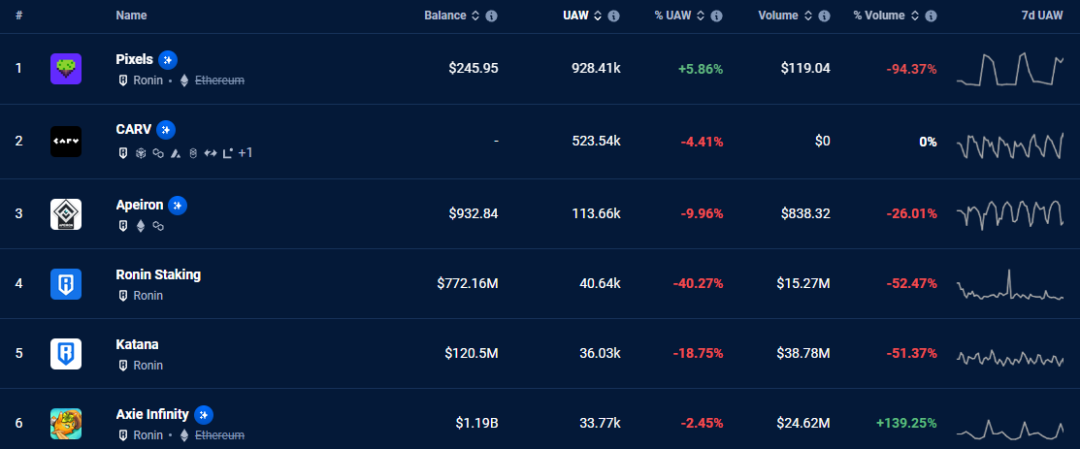This screenshot has width=1080, height=449.
Task: Click the double-arrow chain icon in CARV row
Action: (x=211, y=153)
